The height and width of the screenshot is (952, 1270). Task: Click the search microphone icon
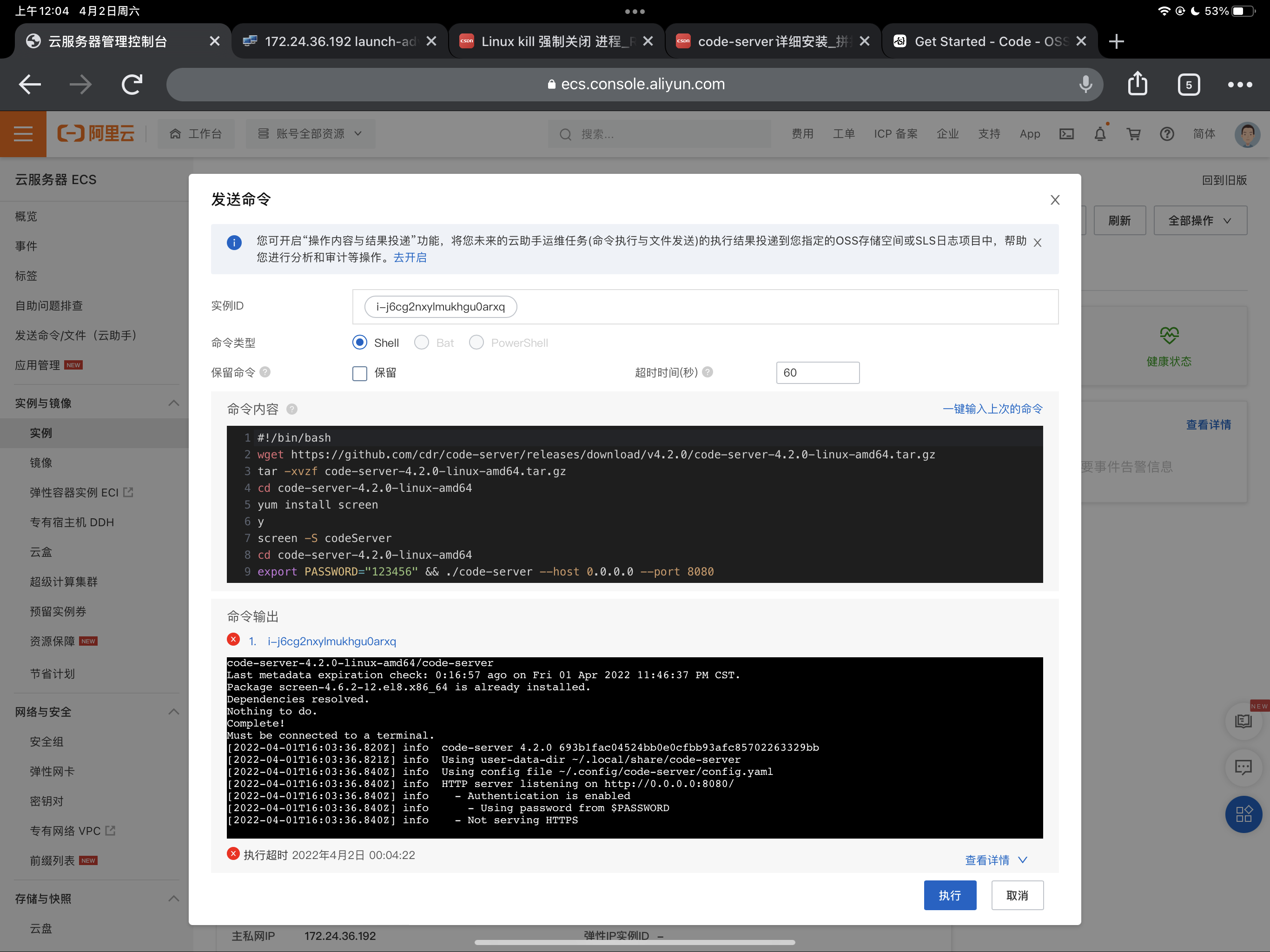[1086, 83]
